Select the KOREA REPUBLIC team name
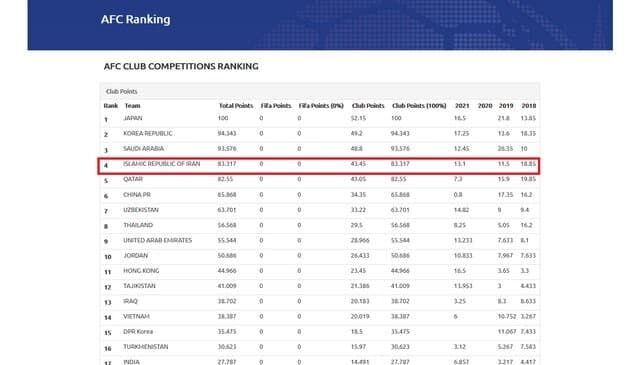 148,134
